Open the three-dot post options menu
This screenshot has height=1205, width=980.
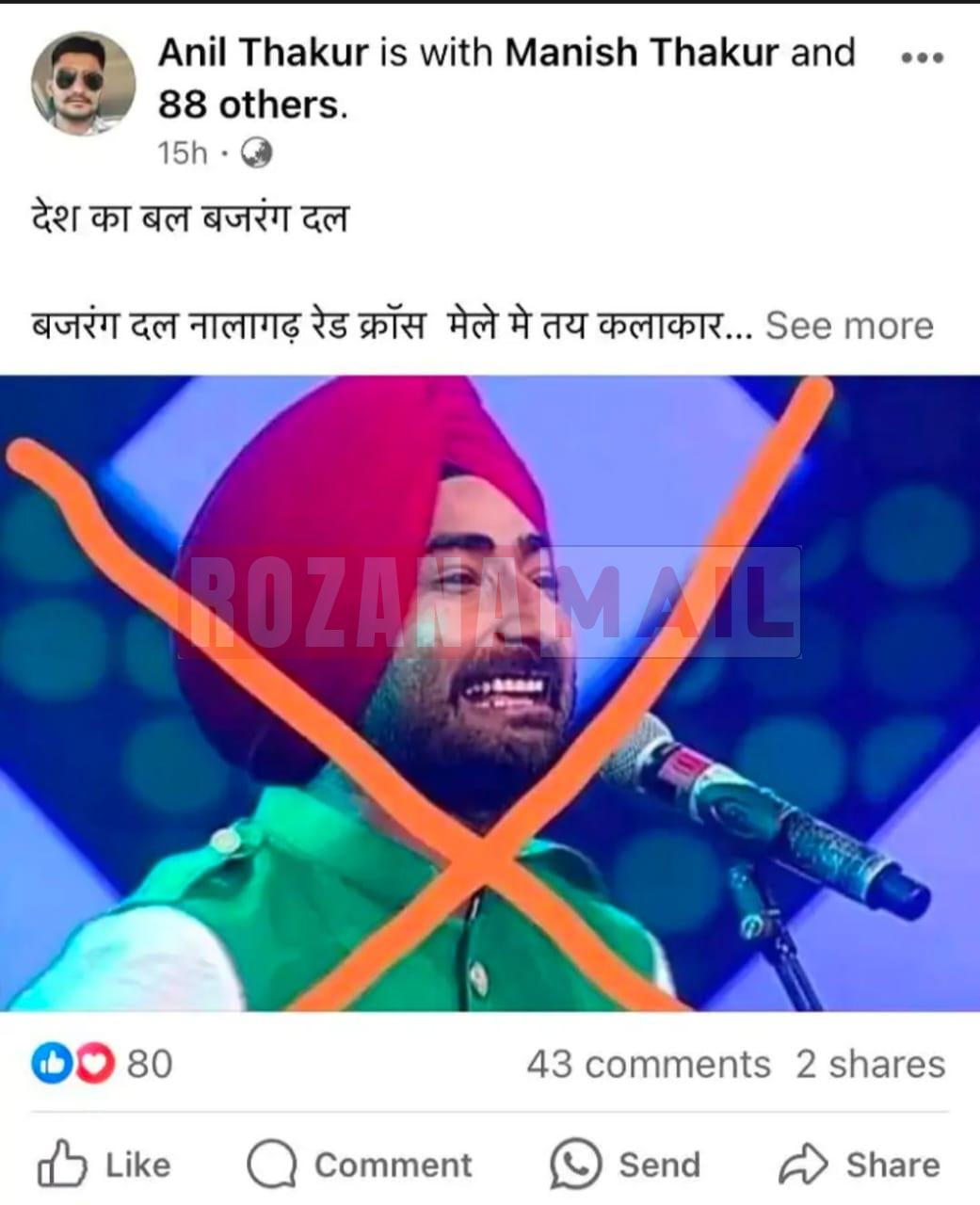[922, 58]
